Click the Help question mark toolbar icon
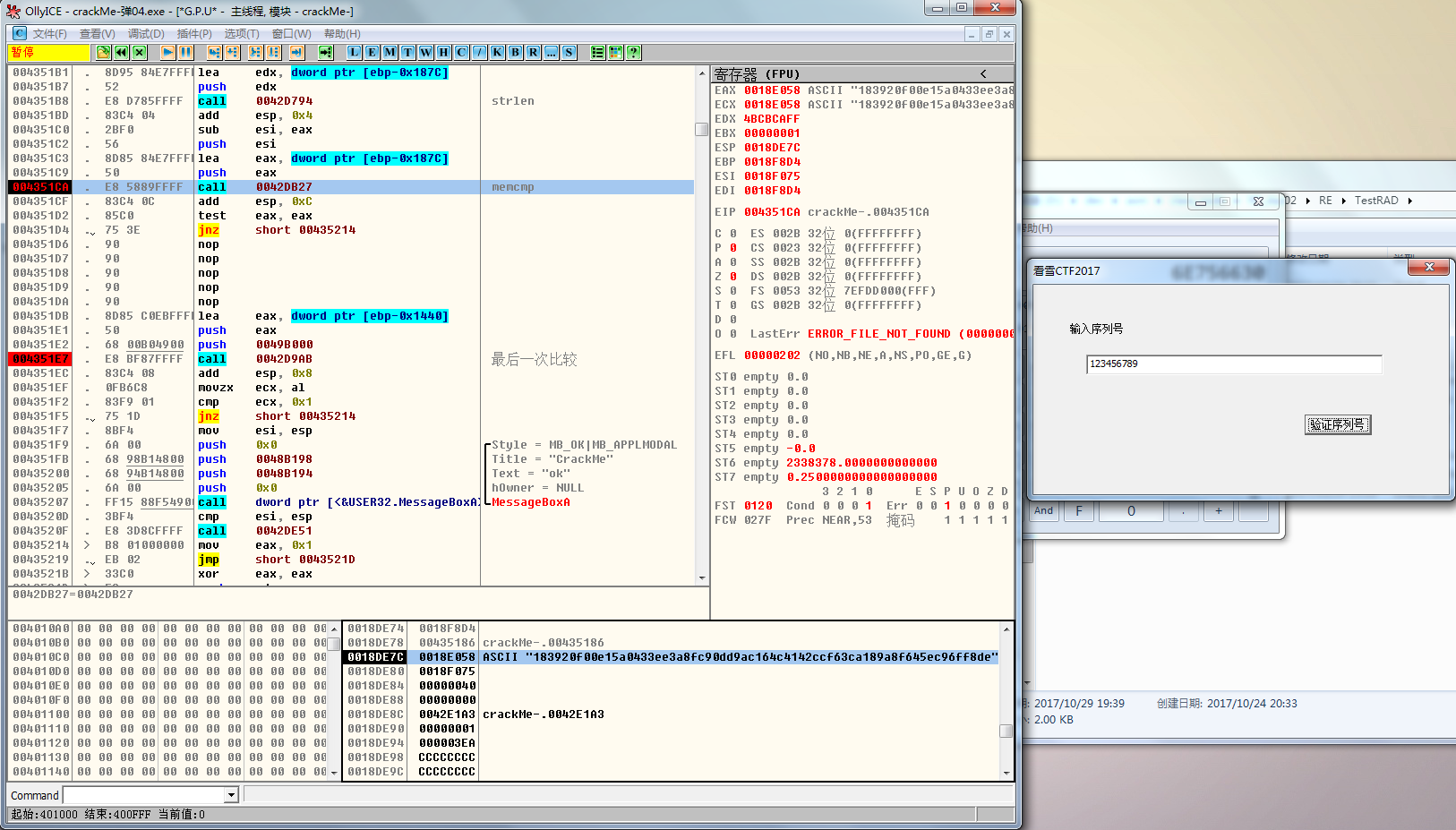The height and width of the screenshot is (830, 1456). (633, 53)
